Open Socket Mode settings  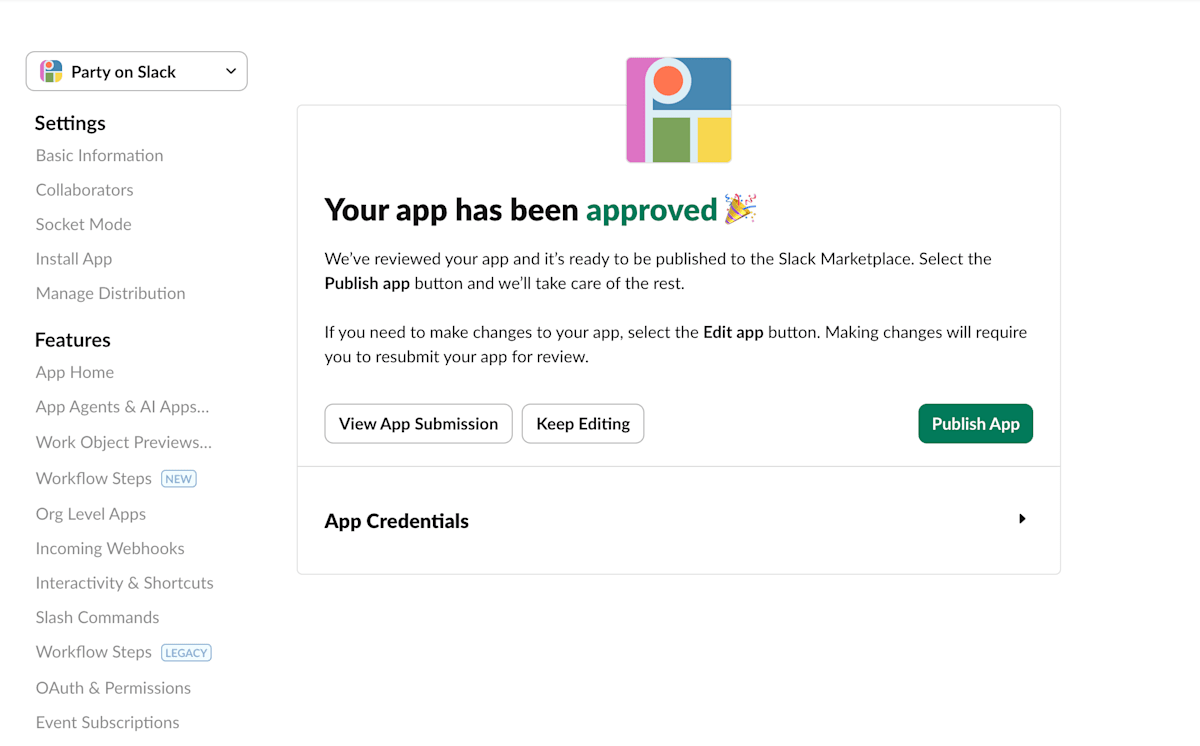pyautogui.click(x=83, y=224)
